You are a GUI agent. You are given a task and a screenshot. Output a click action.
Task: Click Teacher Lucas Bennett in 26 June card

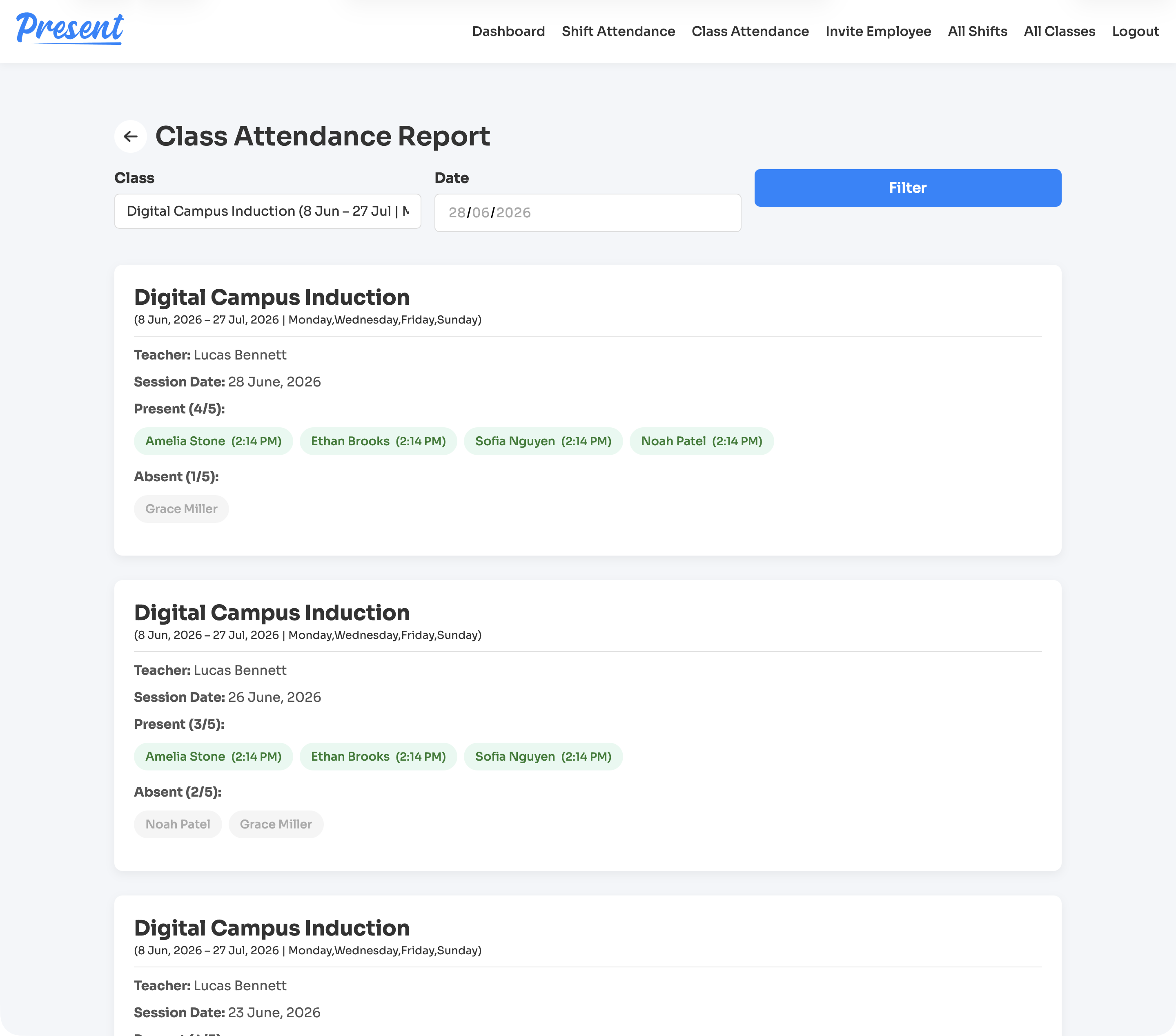coord(210,670)
